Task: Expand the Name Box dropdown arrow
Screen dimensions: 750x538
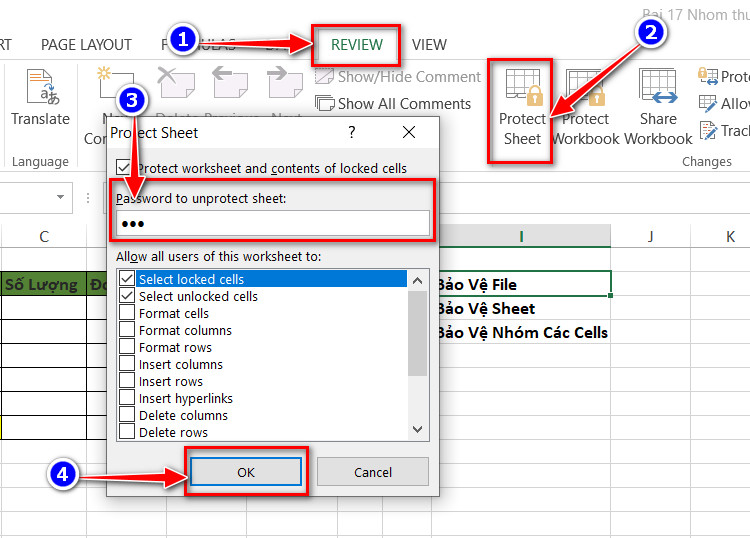Action: click(x=60, y=197)
